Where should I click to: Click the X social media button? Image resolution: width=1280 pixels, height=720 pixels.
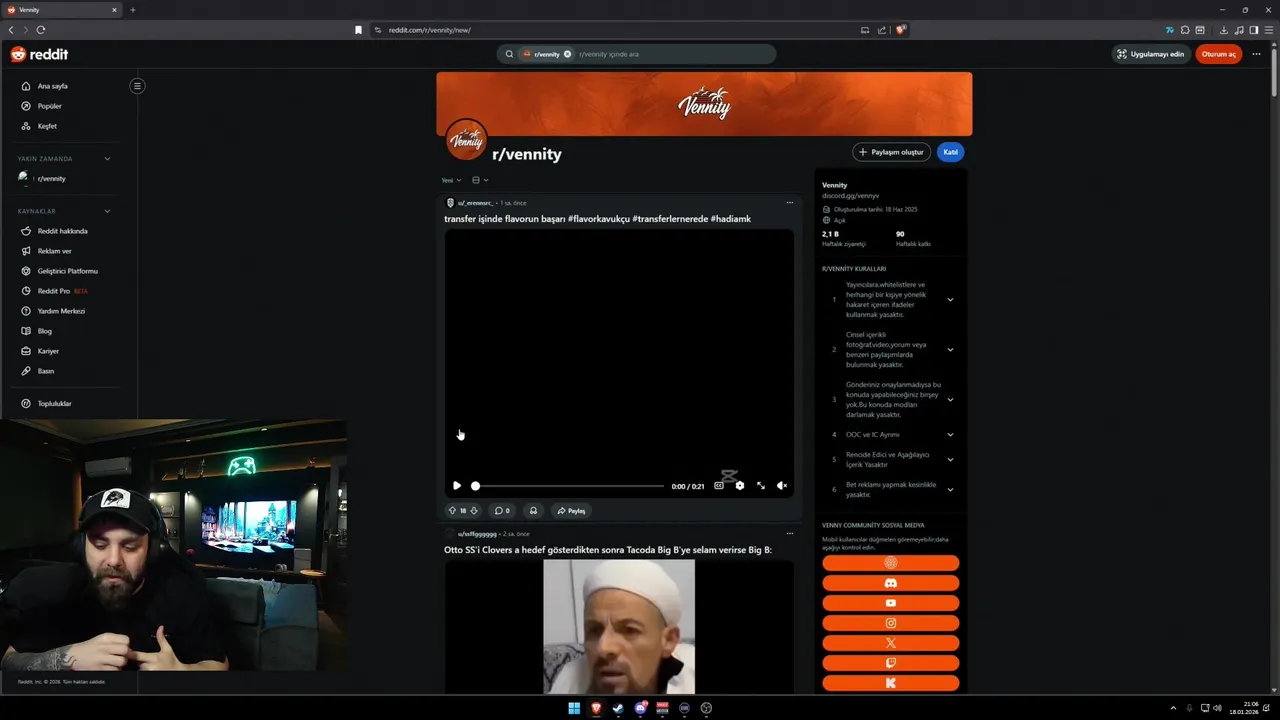pos(890,643)
